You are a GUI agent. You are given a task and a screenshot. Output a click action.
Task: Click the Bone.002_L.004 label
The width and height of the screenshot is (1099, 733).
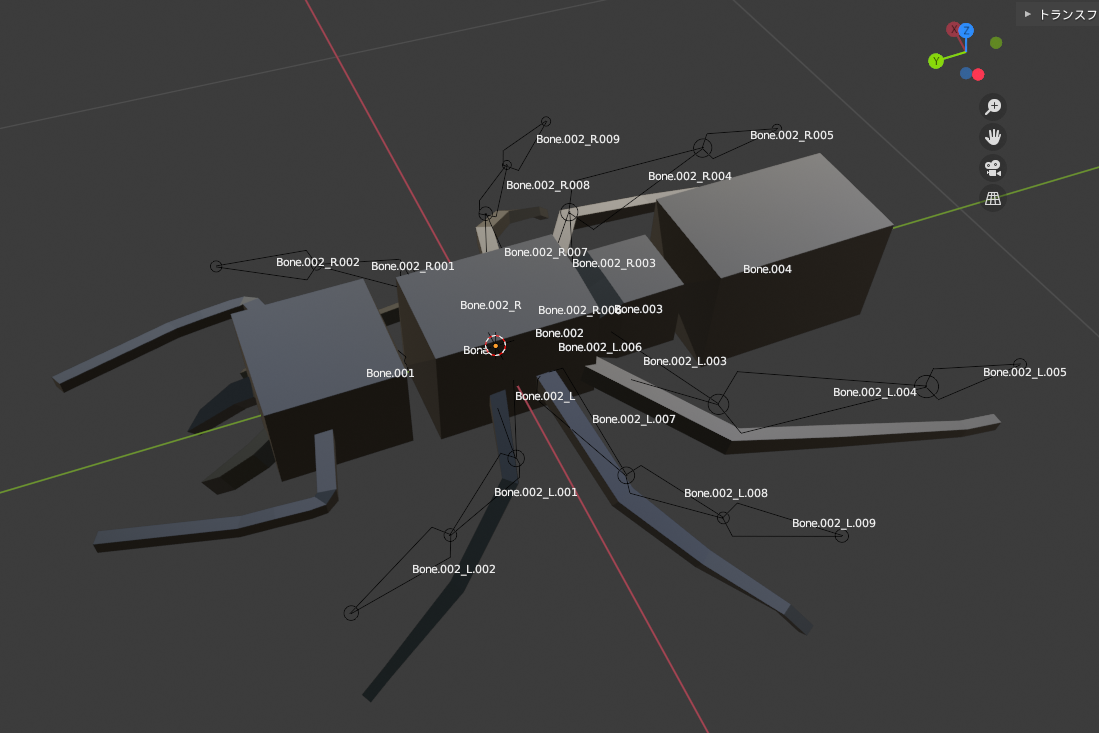point(874,392)
